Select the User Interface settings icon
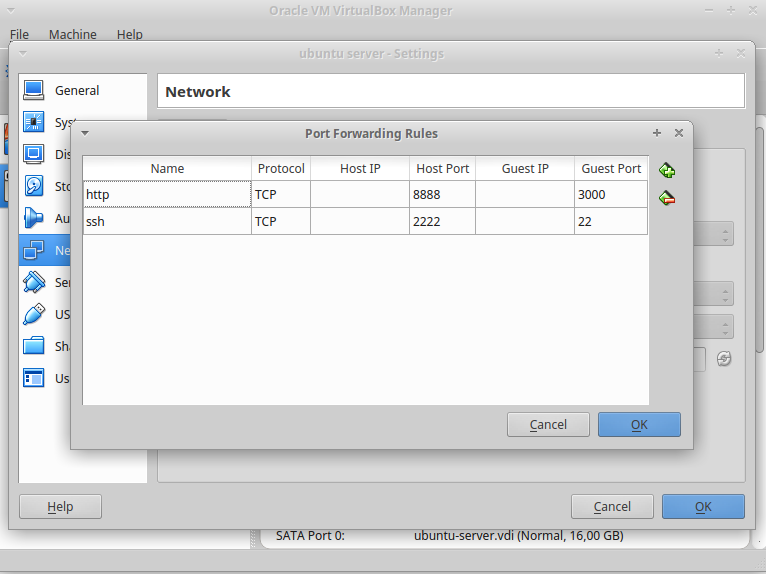766x574 pixels. coord(34,378)
